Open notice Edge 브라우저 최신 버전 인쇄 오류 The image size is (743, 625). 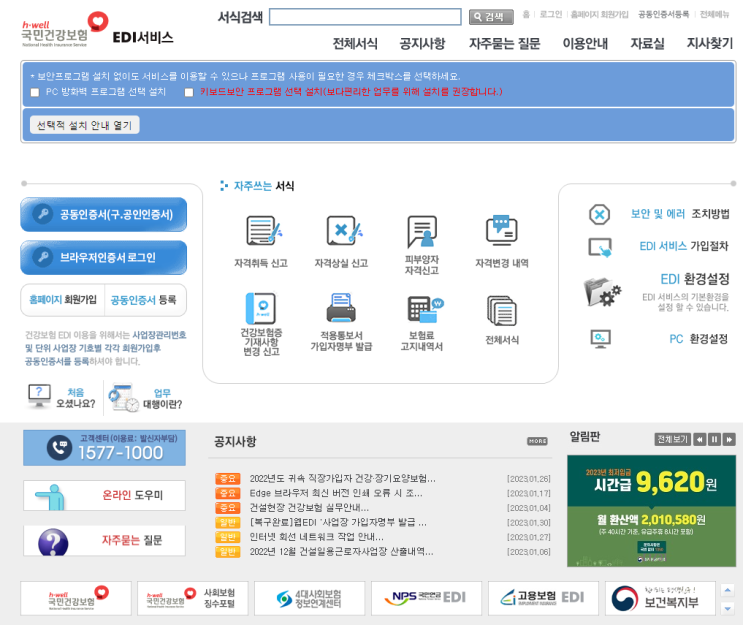coord(336,493)
